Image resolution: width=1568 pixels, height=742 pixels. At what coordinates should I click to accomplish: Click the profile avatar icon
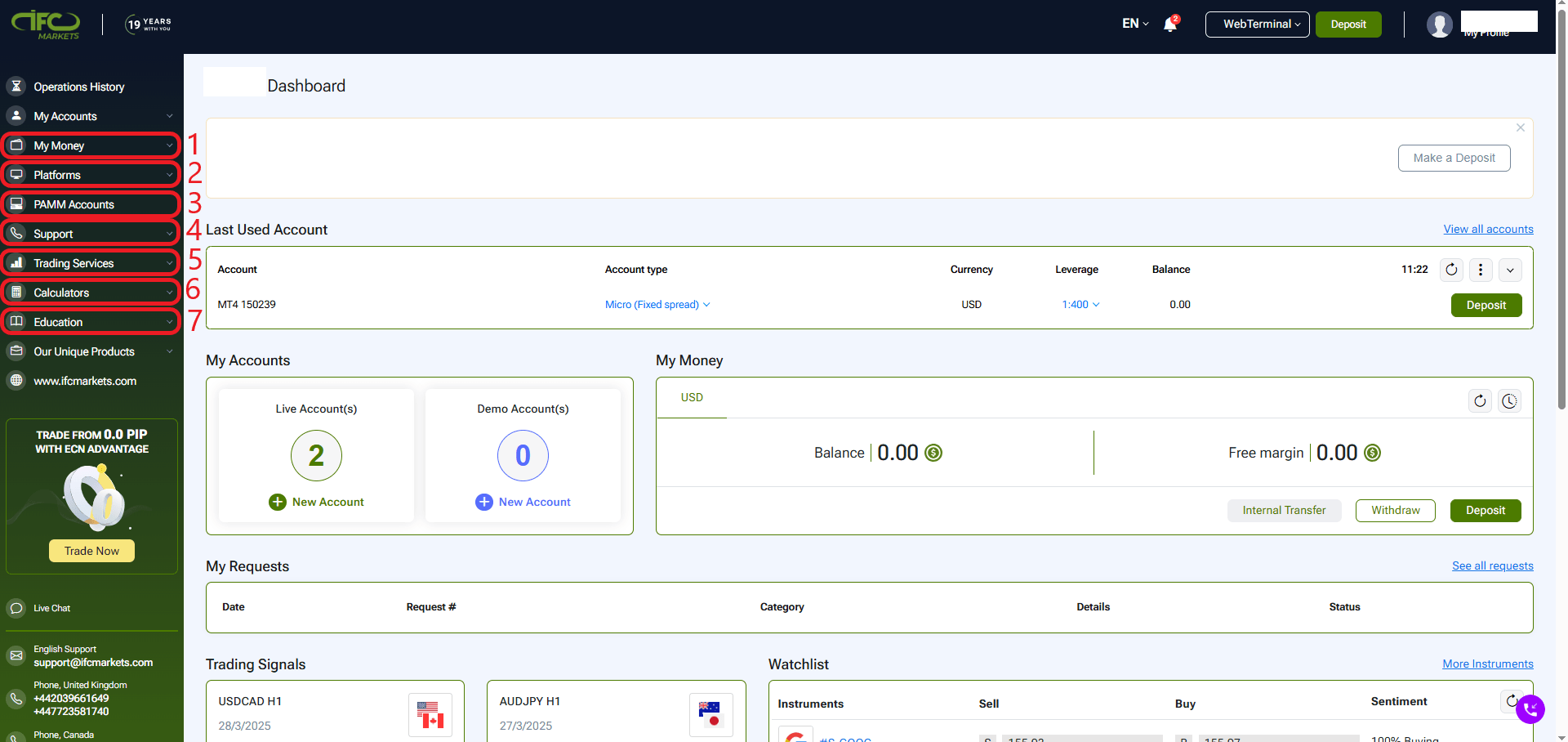[1440, 25]
